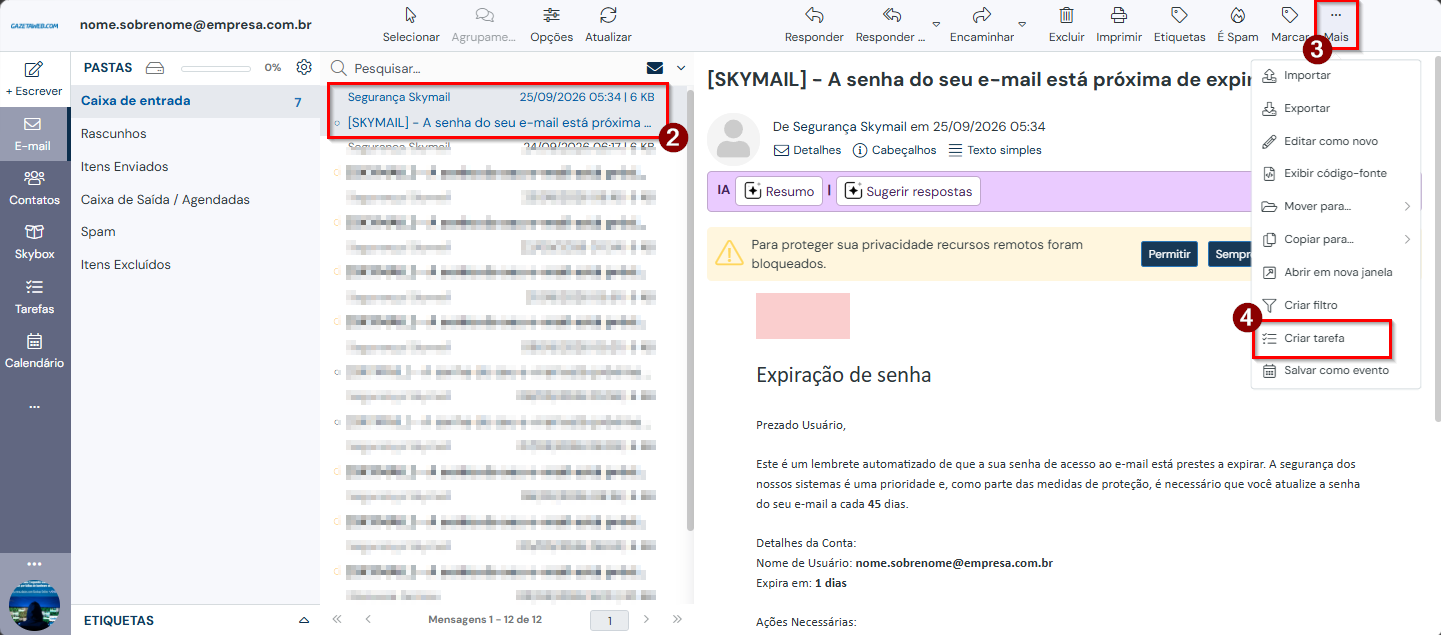Click Responder a todos icon

[891, 15]
